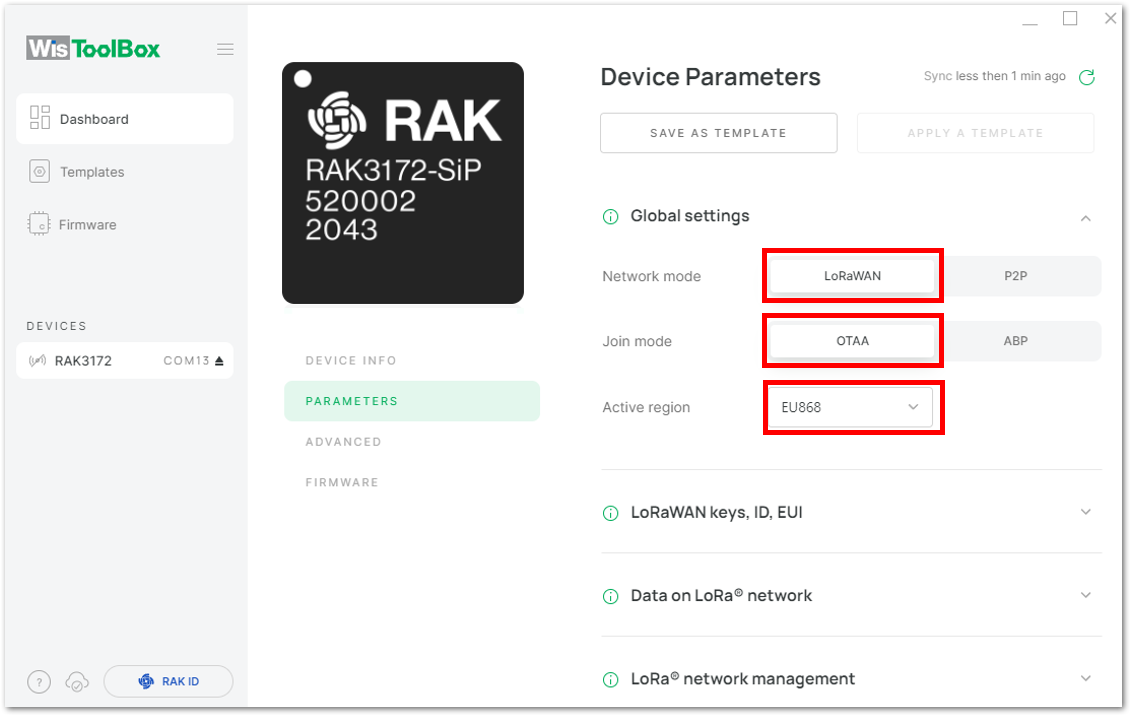Click the Active region label

coord(646,407)
